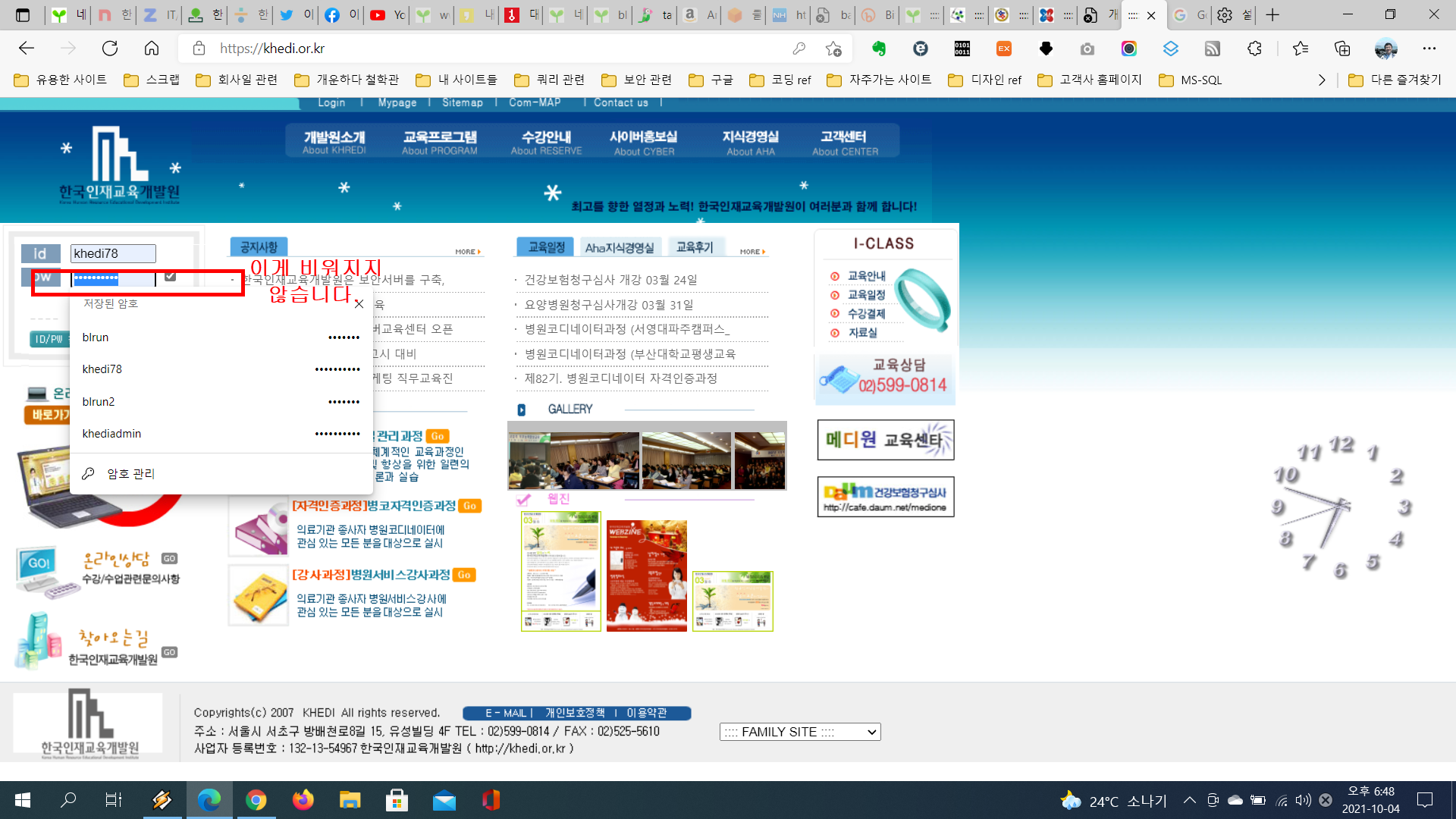Open Windows Start menu
The height and width of the screenshot is (819, 1456).
tap(23, 800)
